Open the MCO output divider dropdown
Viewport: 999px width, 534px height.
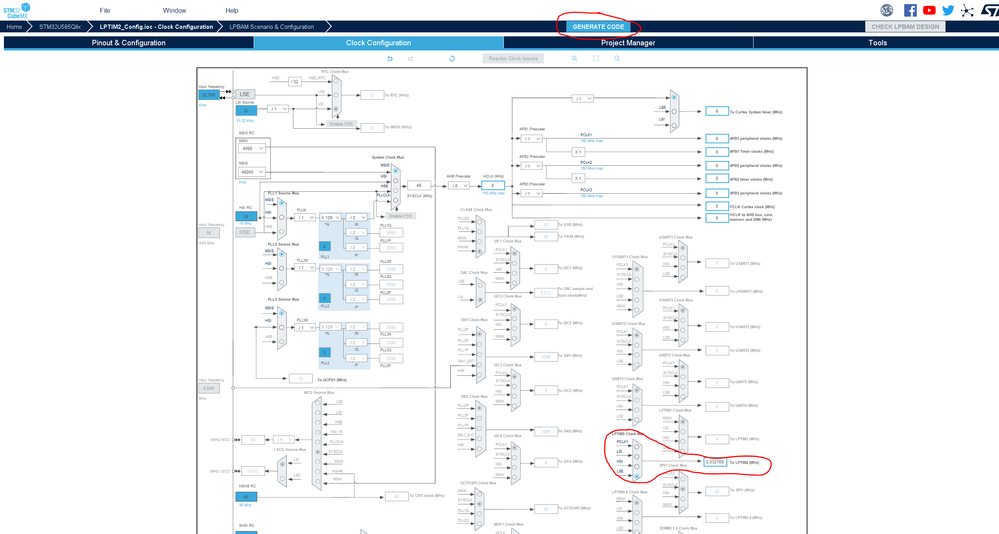point(284,440)
